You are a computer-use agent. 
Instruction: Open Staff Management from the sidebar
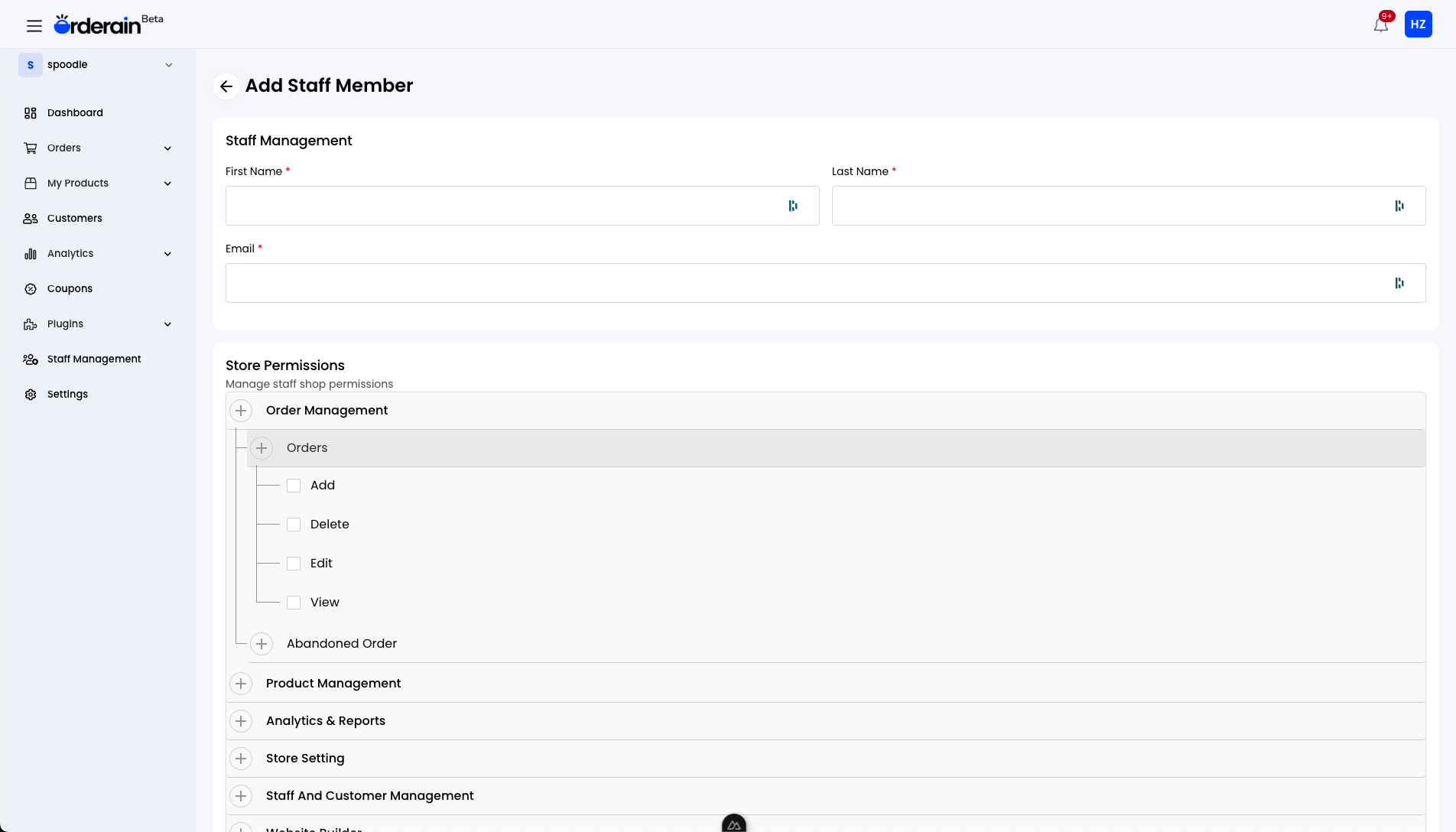pos(94,359)
